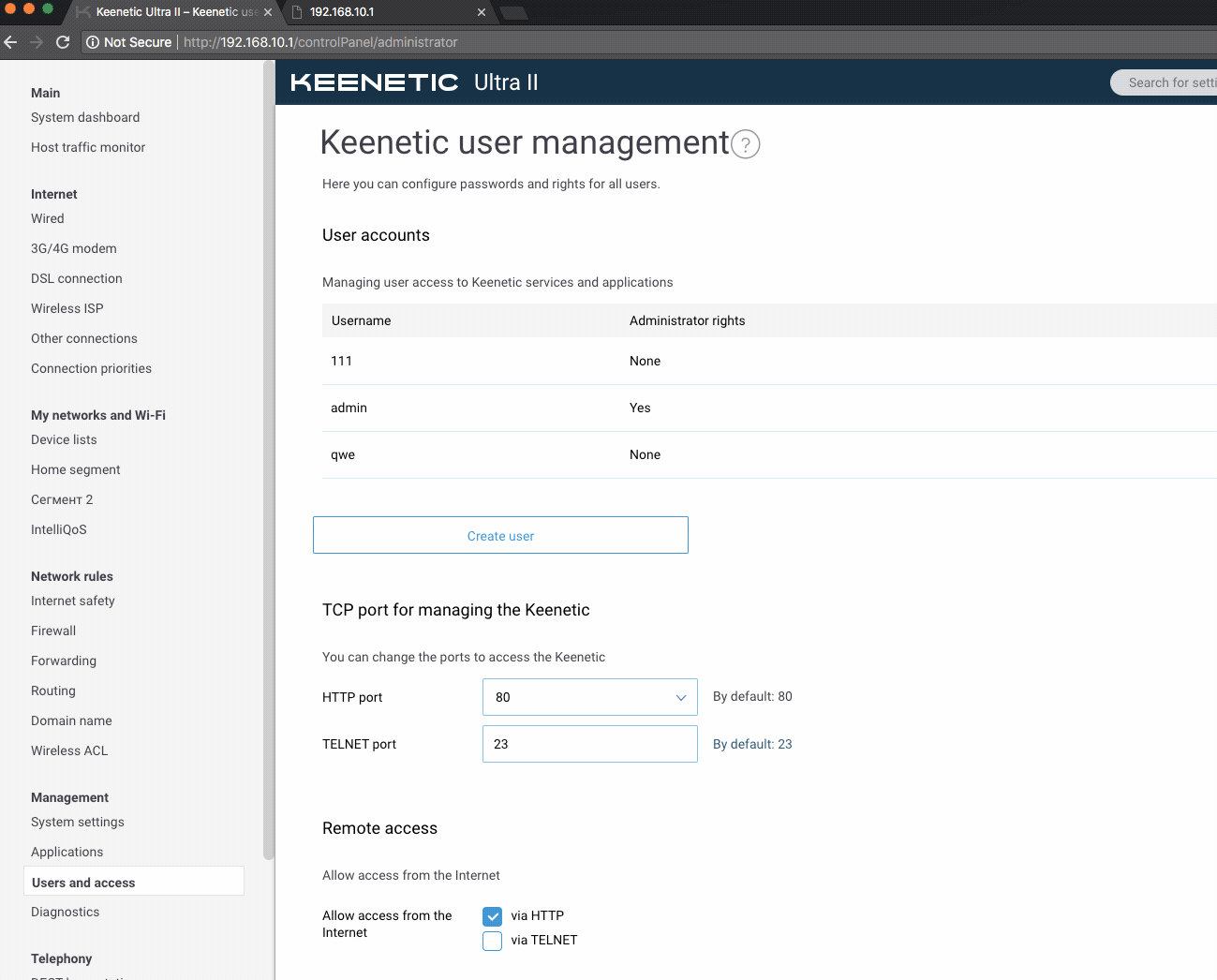Open Internet safety page
This screenshot has height=980, width=1217.
[73, 601]
